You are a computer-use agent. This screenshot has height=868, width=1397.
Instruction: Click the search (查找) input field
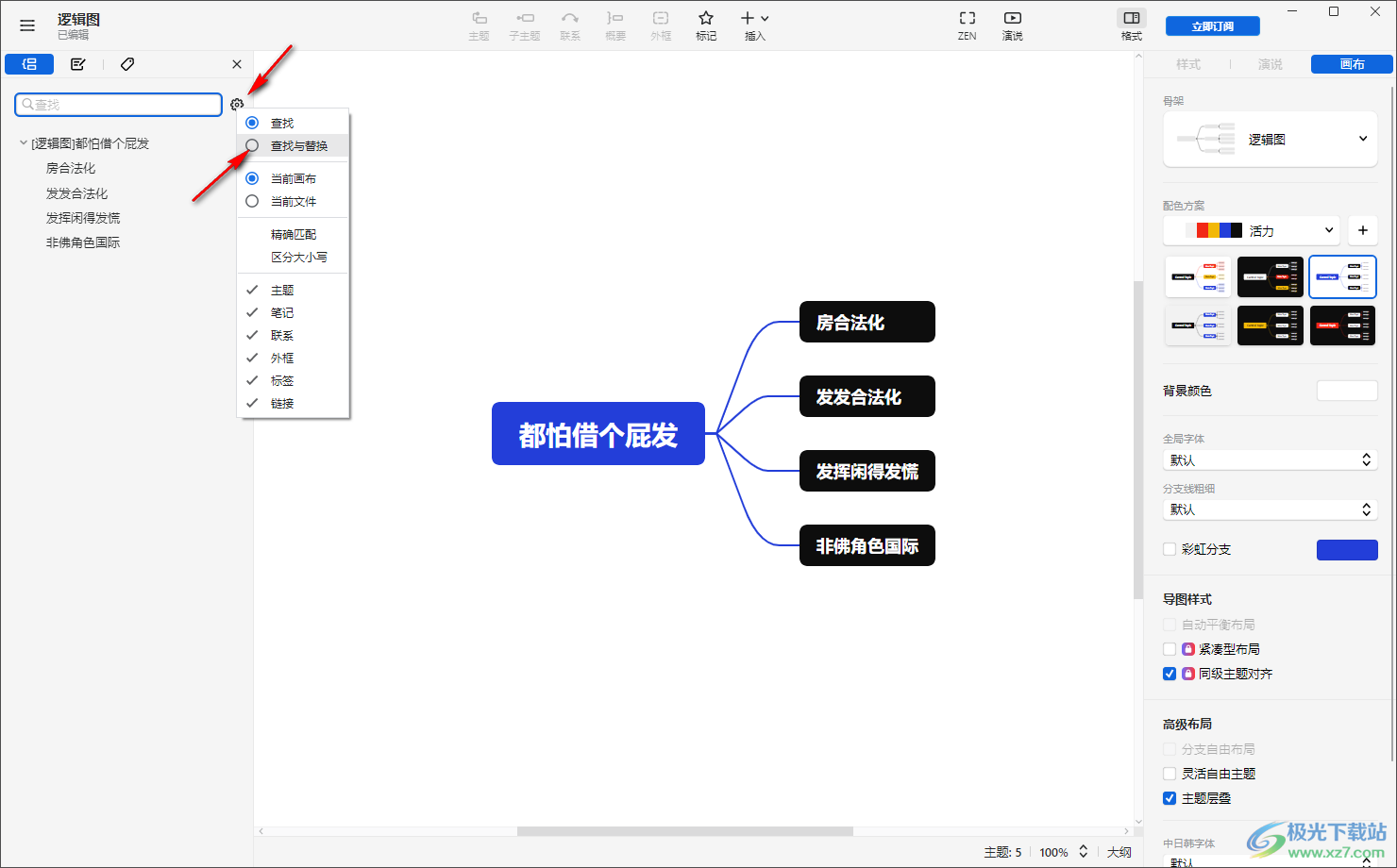tap(119, 104)
